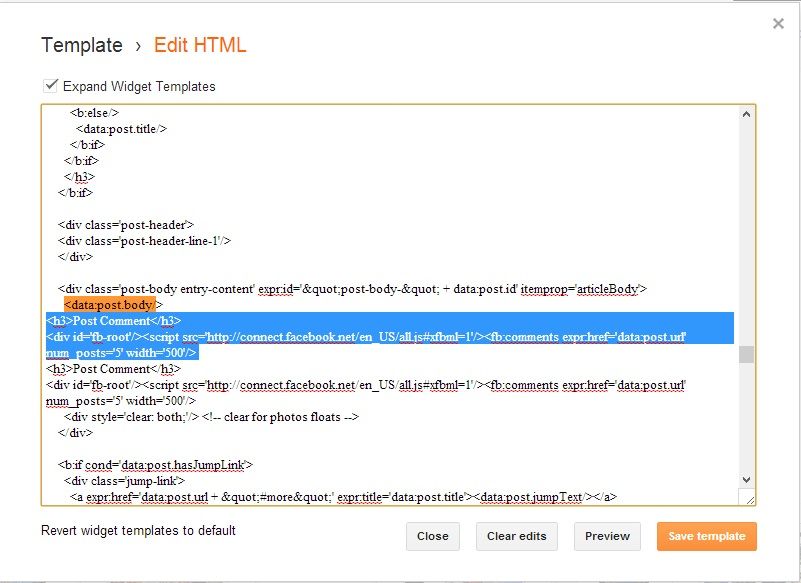Open the template Preview
801x583 pixels.
click(607, 536)
